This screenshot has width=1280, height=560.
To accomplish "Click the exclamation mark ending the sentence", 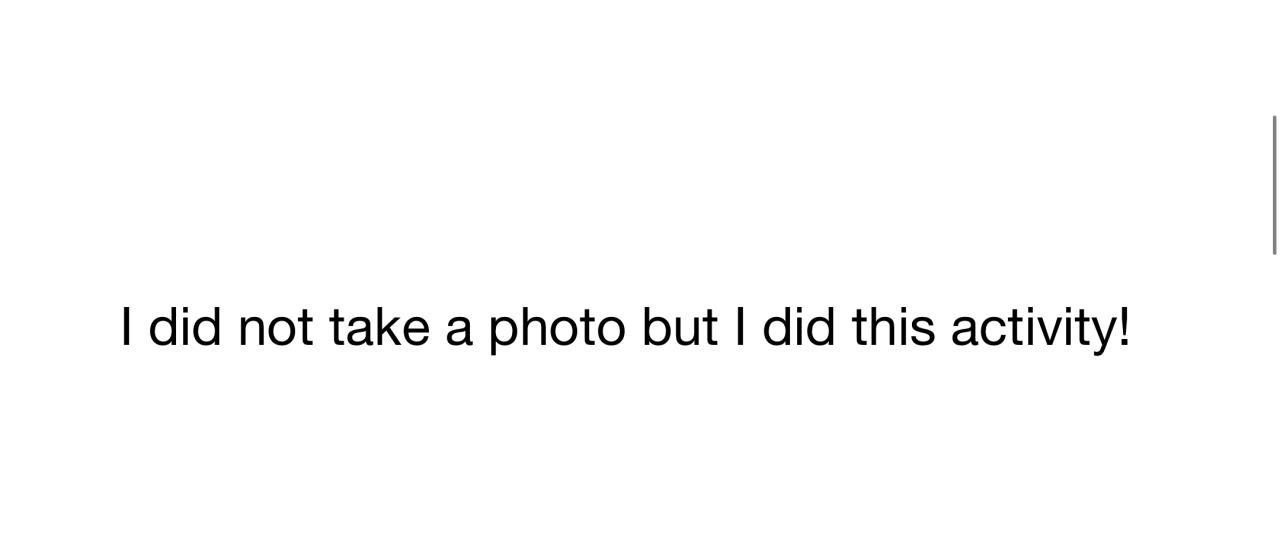I will 1125,327.
